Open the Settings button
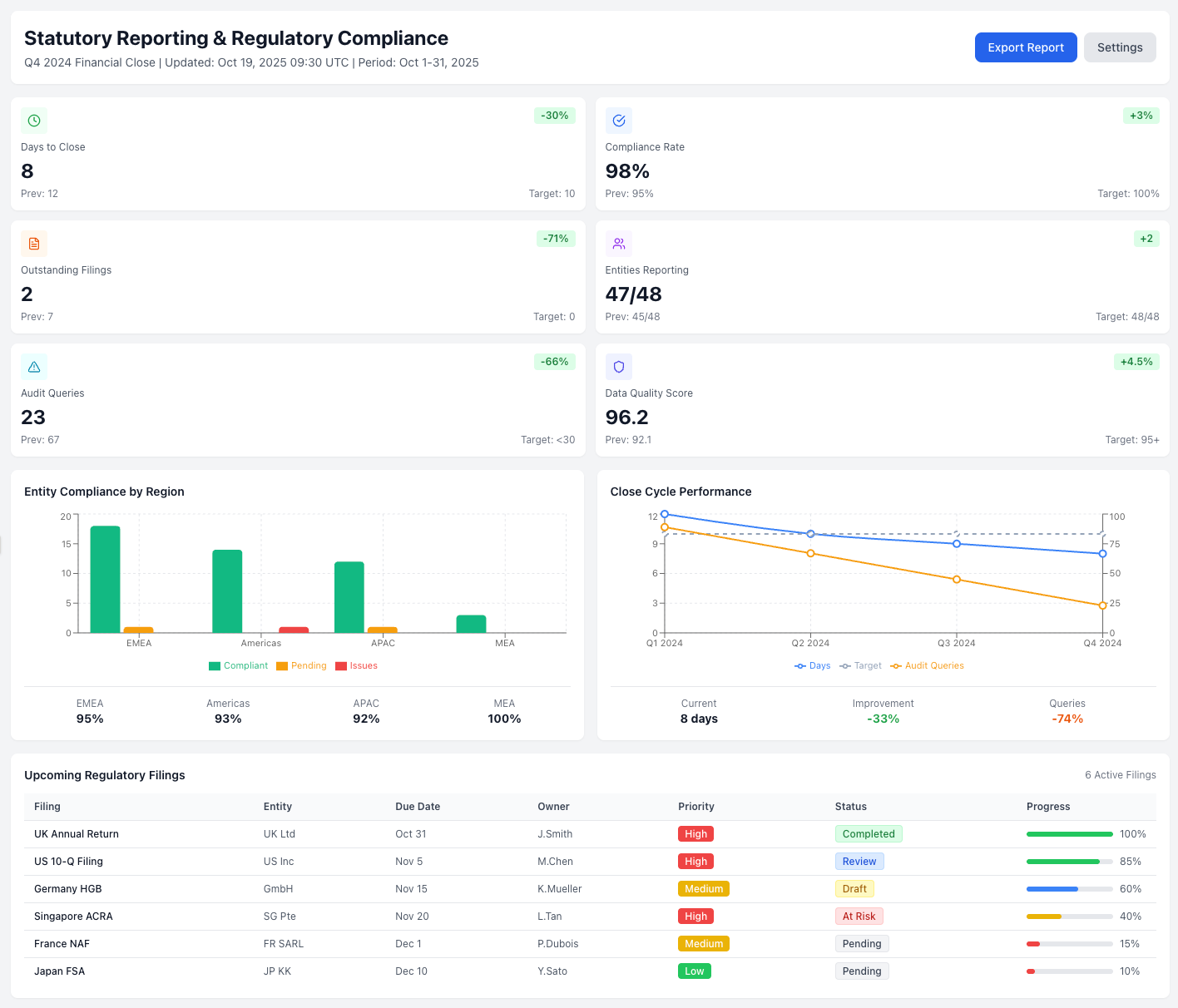The width and height of the screenshot is (1178, 1008). pos(1120,47)
